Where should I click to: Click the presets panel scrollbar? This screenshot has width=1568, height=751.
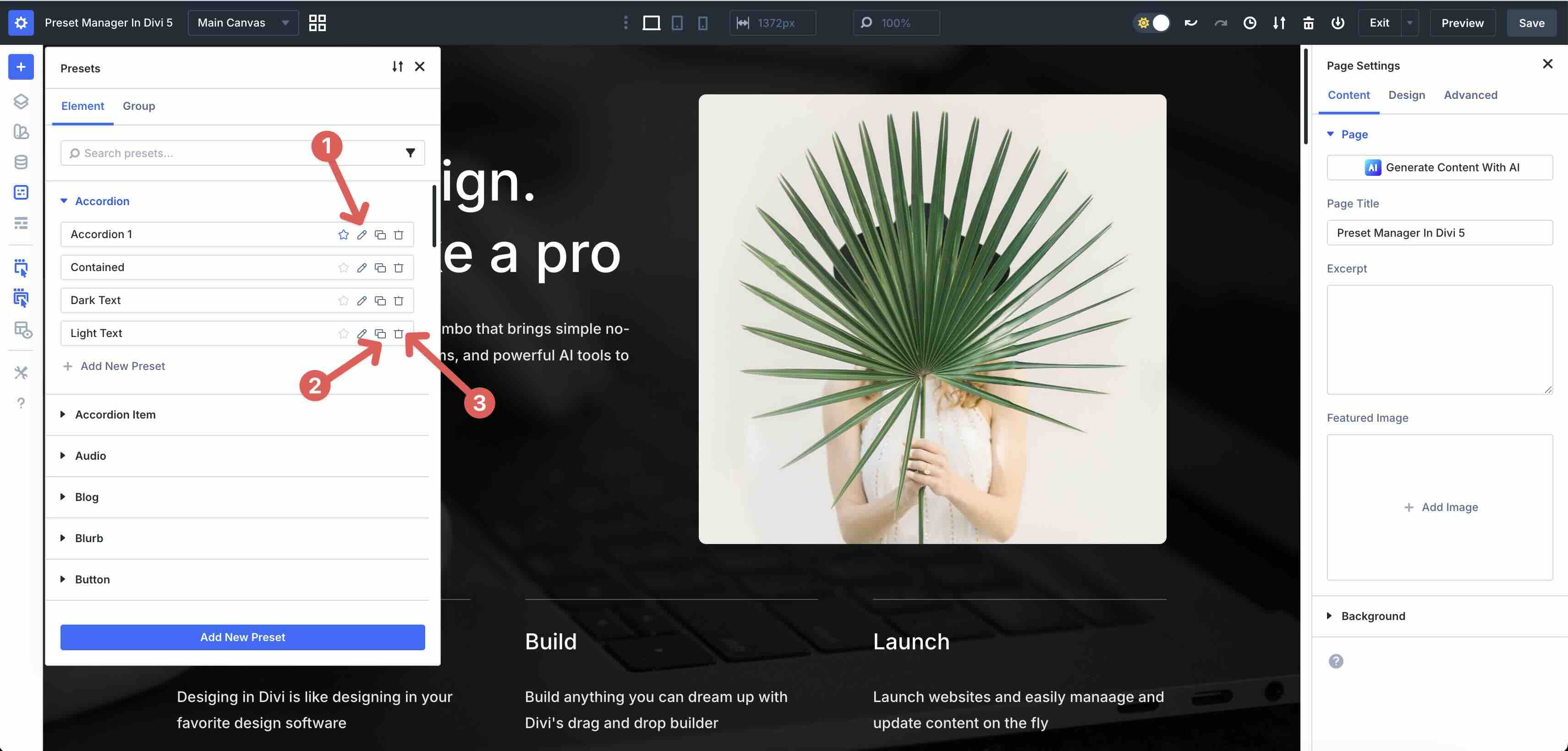coord(434,215)
